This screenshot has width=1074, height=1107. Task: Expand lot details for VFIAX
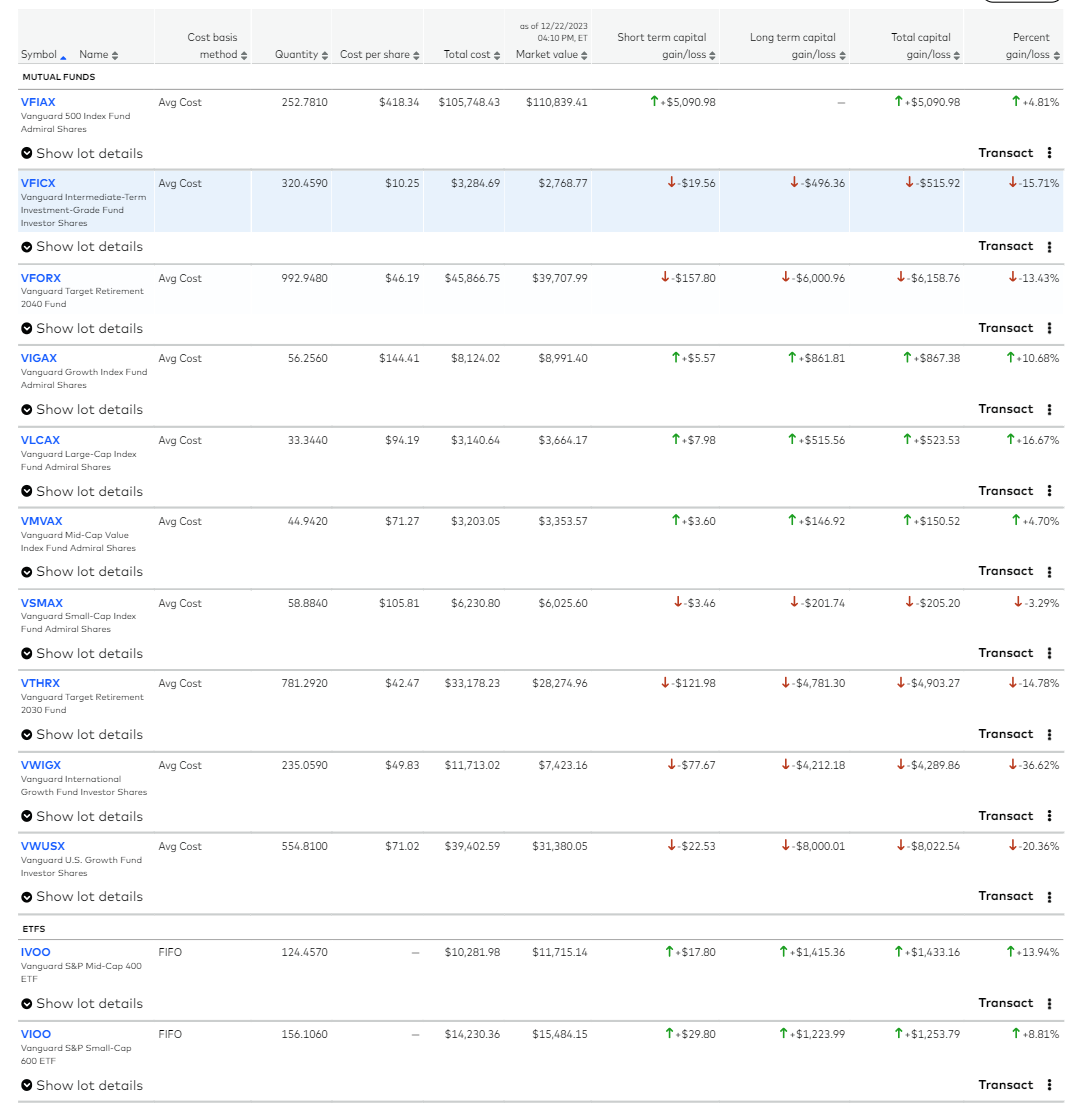82,153
